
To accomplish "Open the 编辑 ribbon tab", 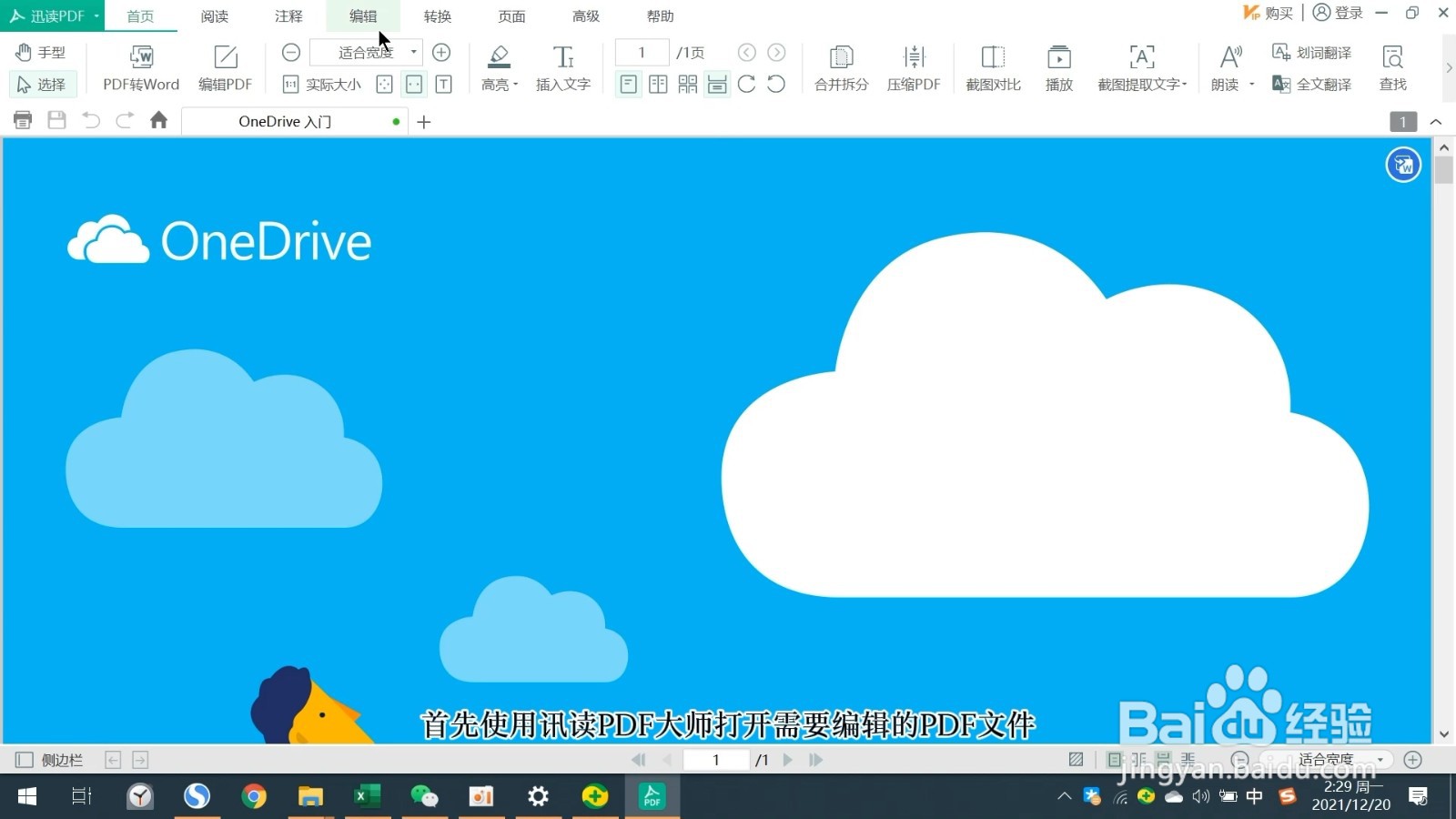I will 363,16.
